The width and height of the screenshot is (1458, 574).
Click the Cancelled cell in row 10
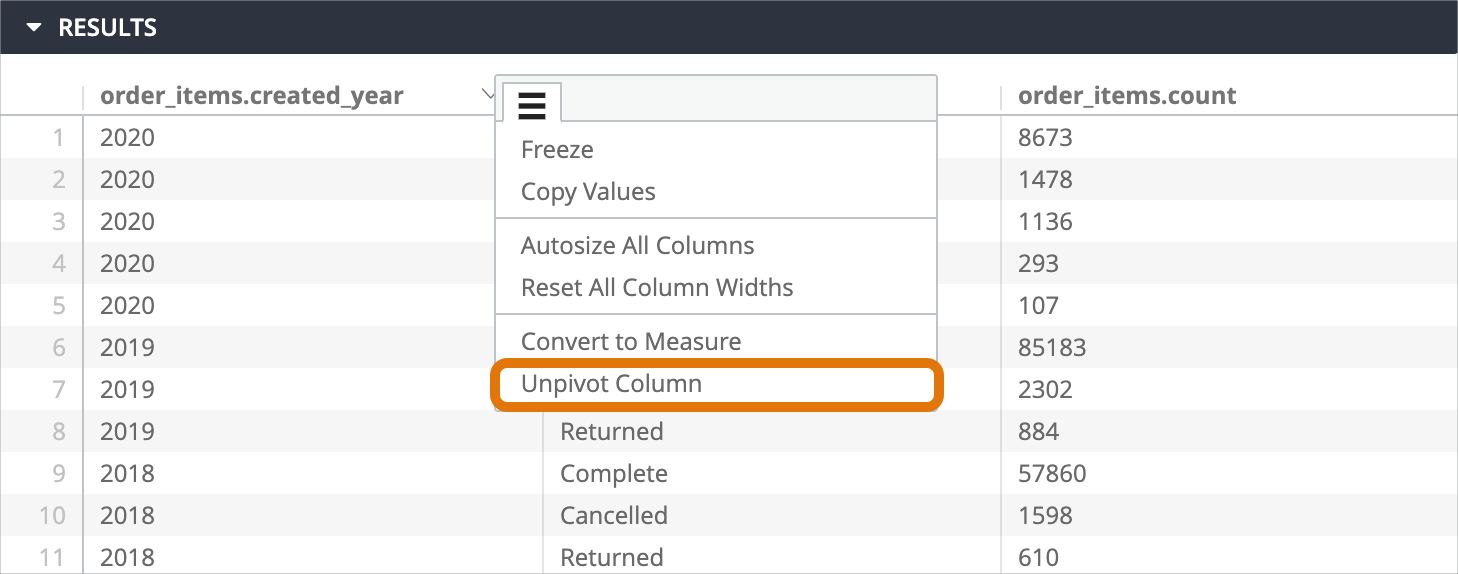tap(613, 516)
